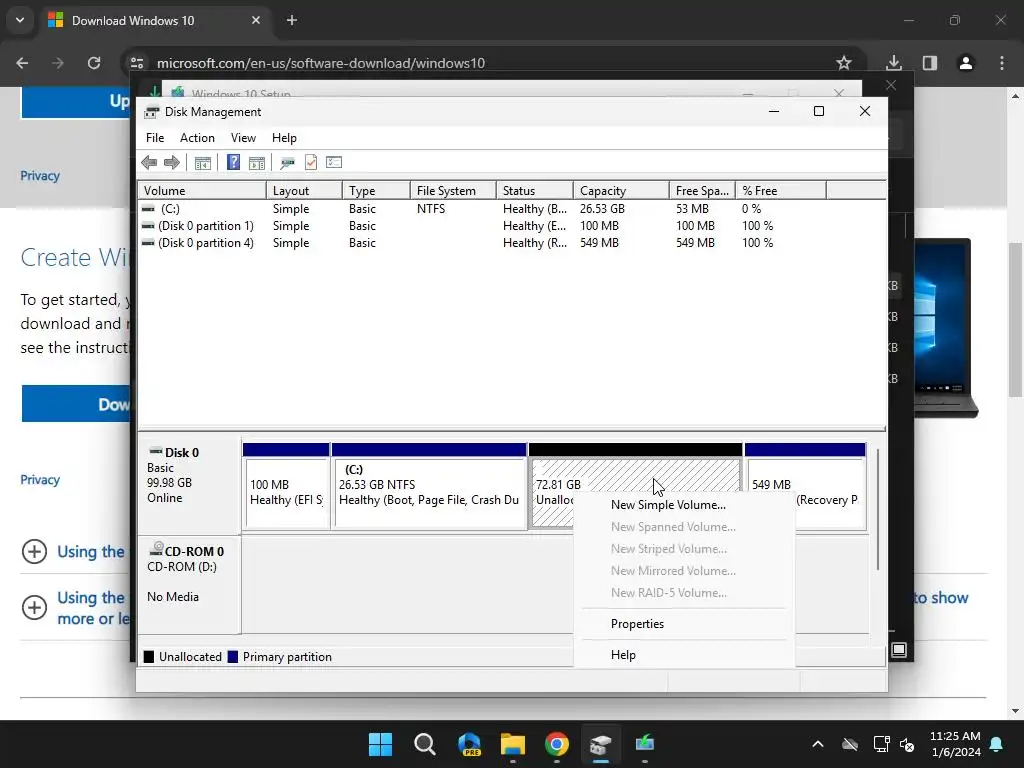Expand 'Using the' first accordion plus icon

34,551
